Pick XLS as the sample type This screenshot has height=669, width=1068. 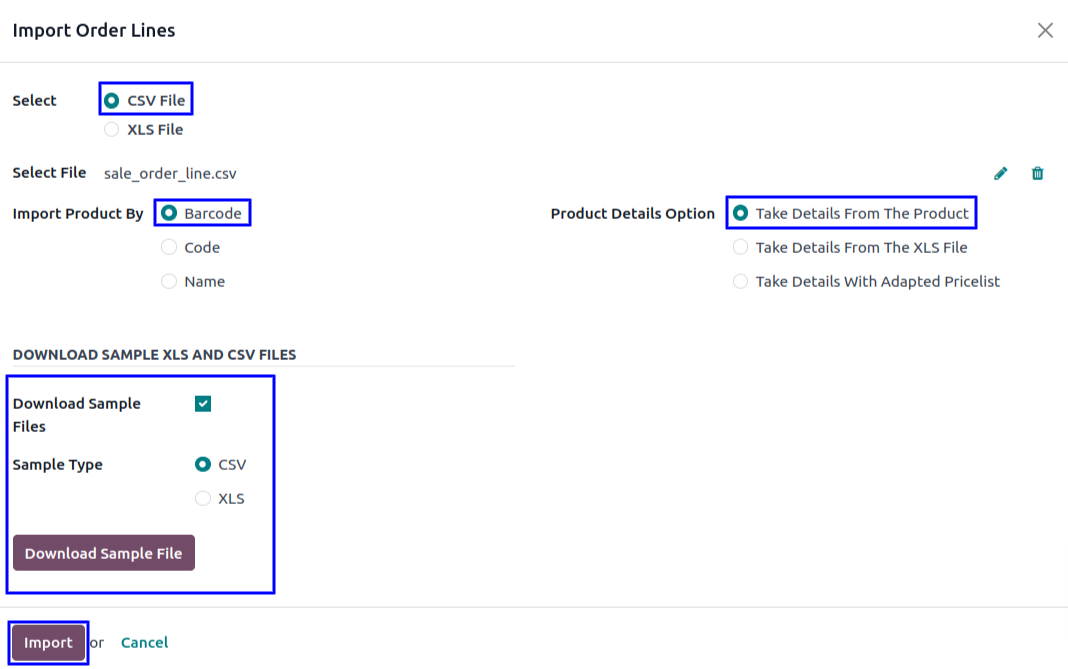(203, 498)
